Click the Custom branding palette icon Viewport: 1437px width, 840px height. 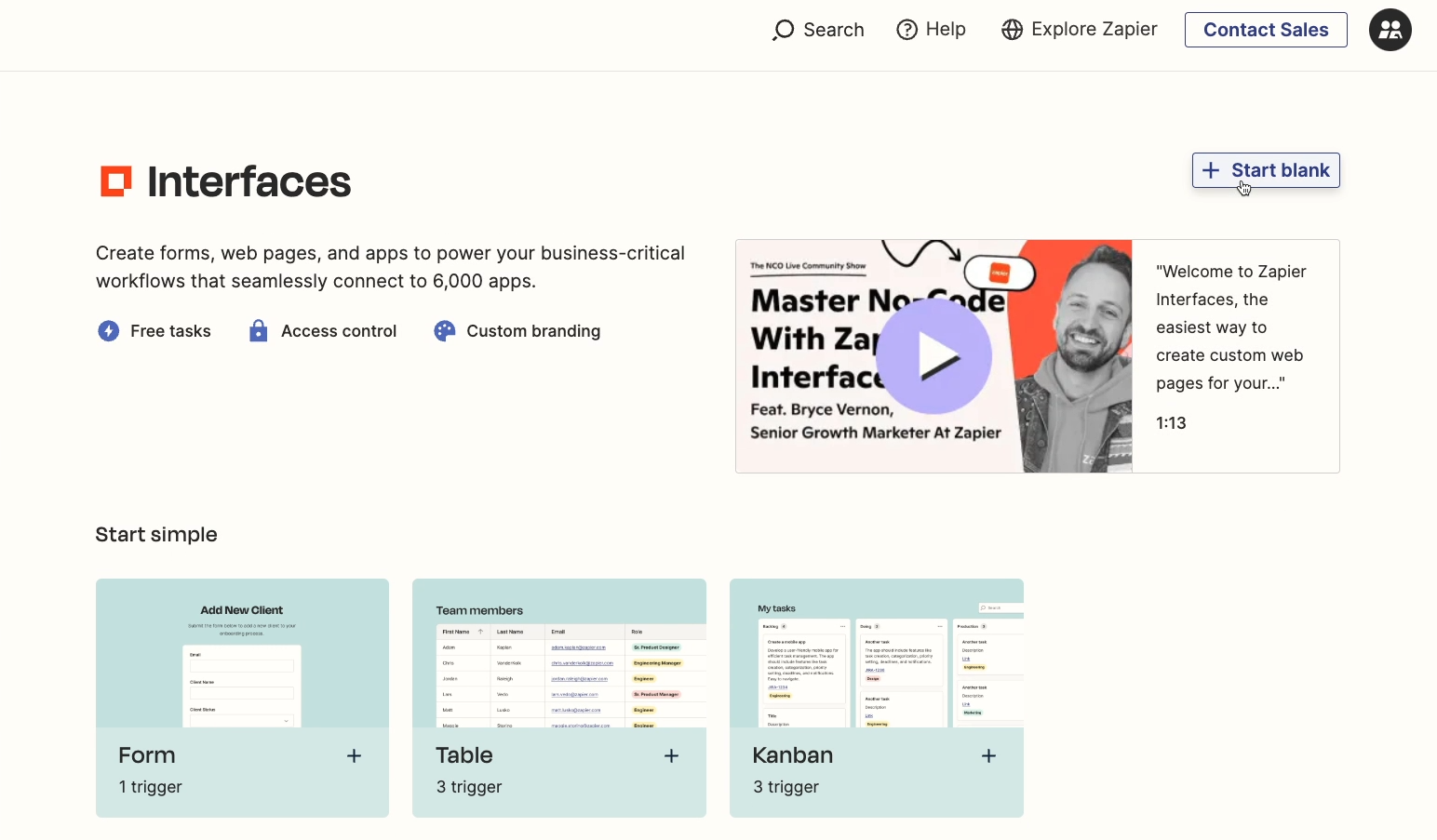click(444, 331)
